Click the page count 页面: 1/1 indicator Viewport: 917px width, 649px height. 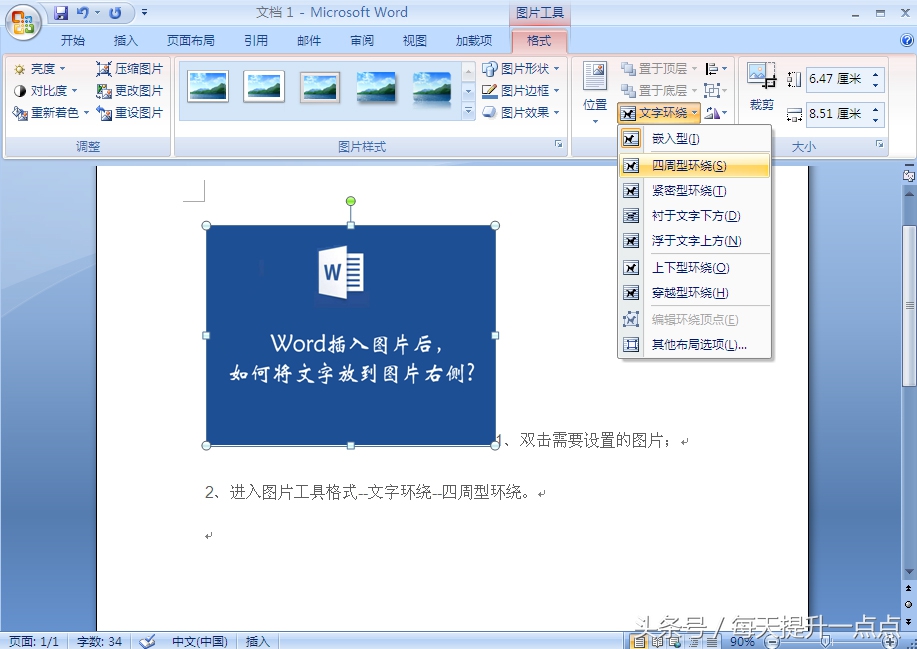[x=34, y=641]
